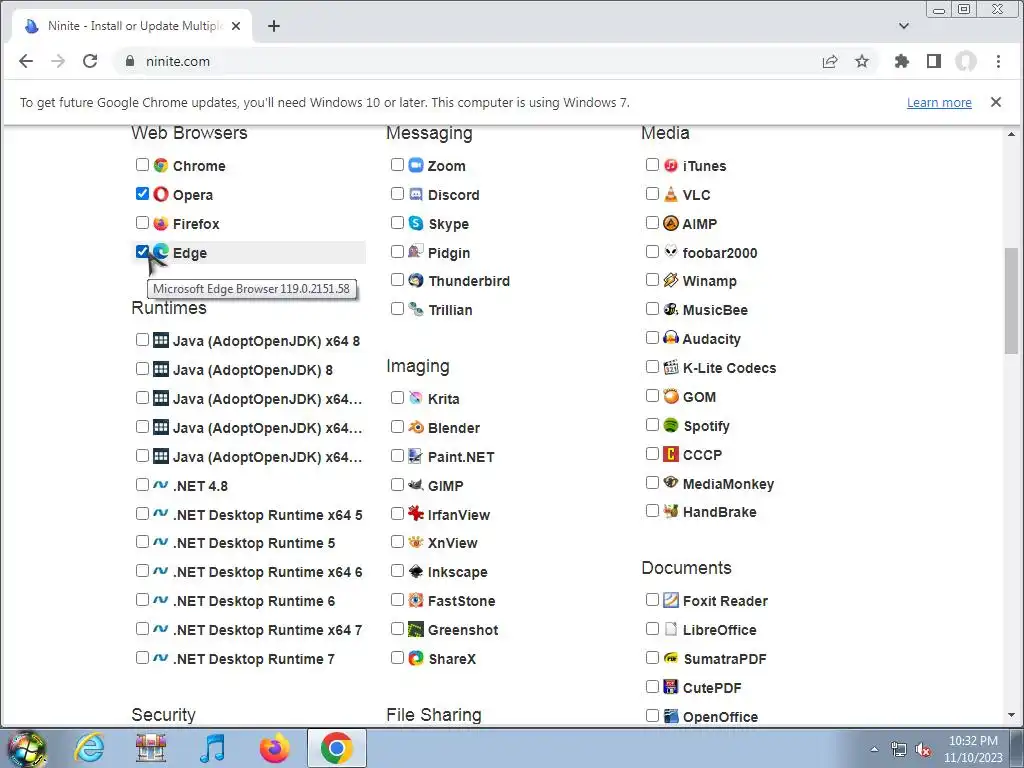Close the Ninite tab
Image resolution: width=1024 pixels, height=768 pixels.
click(x=236, y=26)
